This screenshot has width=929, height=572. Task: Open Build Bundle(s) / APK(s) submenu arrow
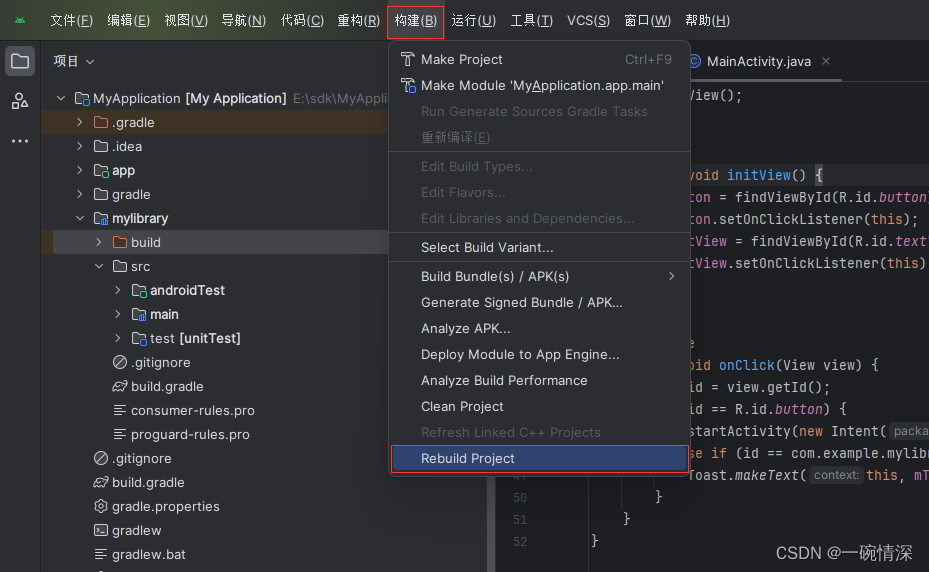click(x=671, y=276)
